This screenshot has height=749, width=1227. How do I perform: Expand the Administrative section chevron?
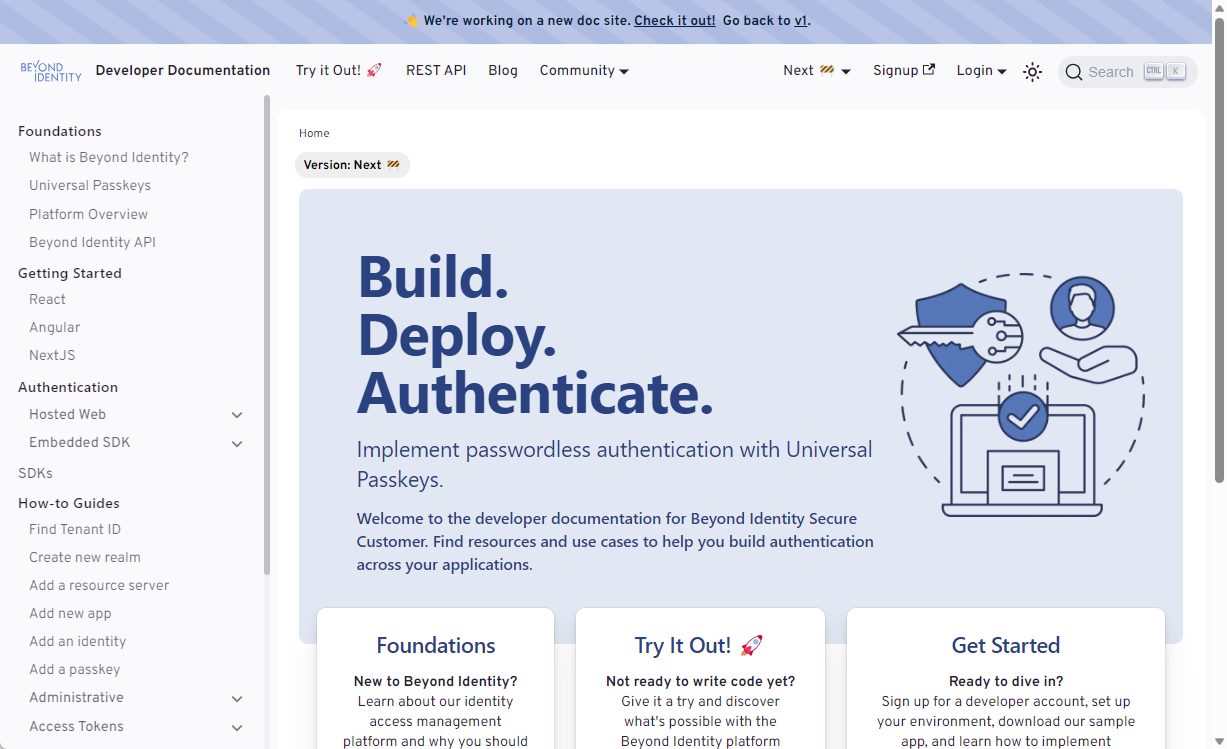[237, 699]
